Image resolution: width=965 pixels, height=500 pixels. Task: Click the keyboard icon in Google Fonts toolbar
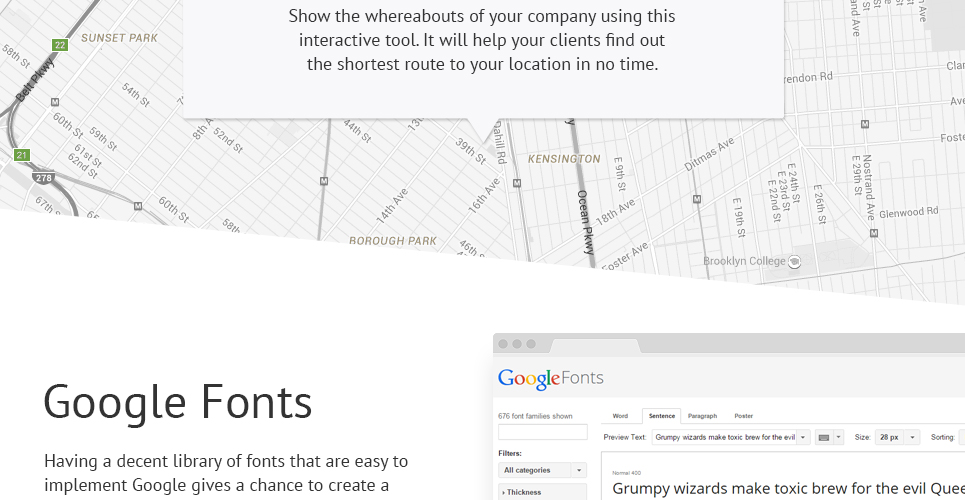tap(823, 438)
